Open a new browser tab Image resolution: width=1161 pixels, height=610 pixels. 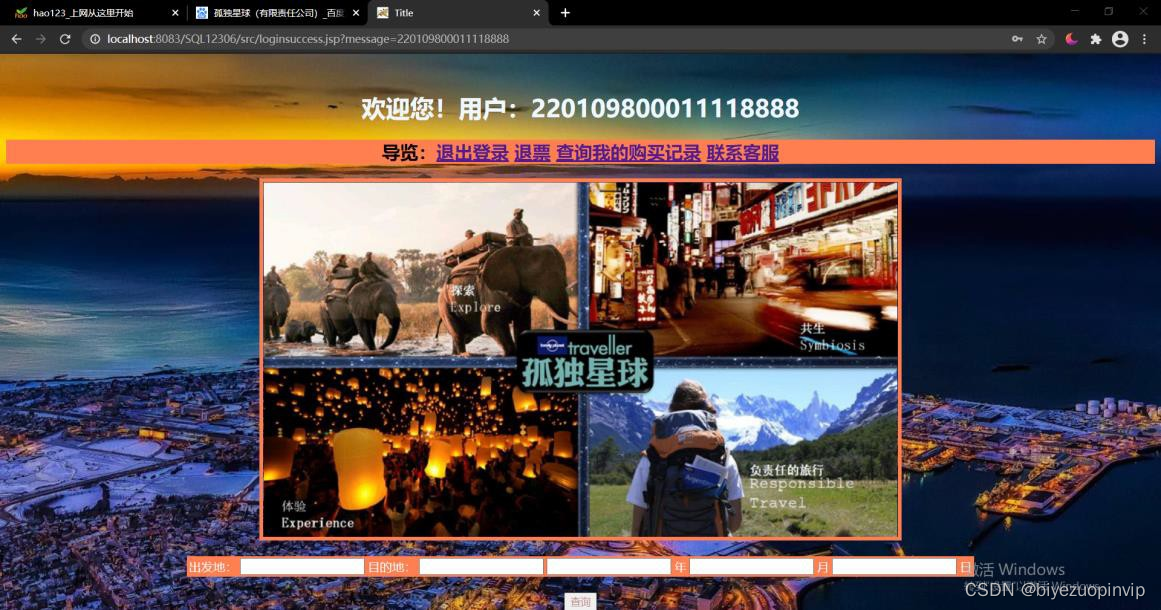tap(565, 13)
